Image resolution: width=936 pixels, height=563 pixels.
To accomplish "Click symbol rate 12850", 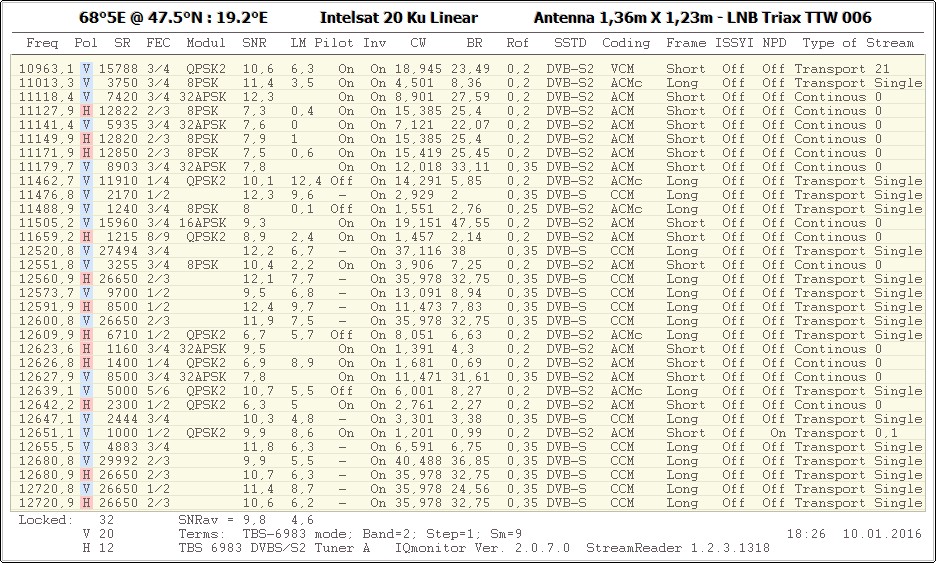I will click(x=118, y=153).
